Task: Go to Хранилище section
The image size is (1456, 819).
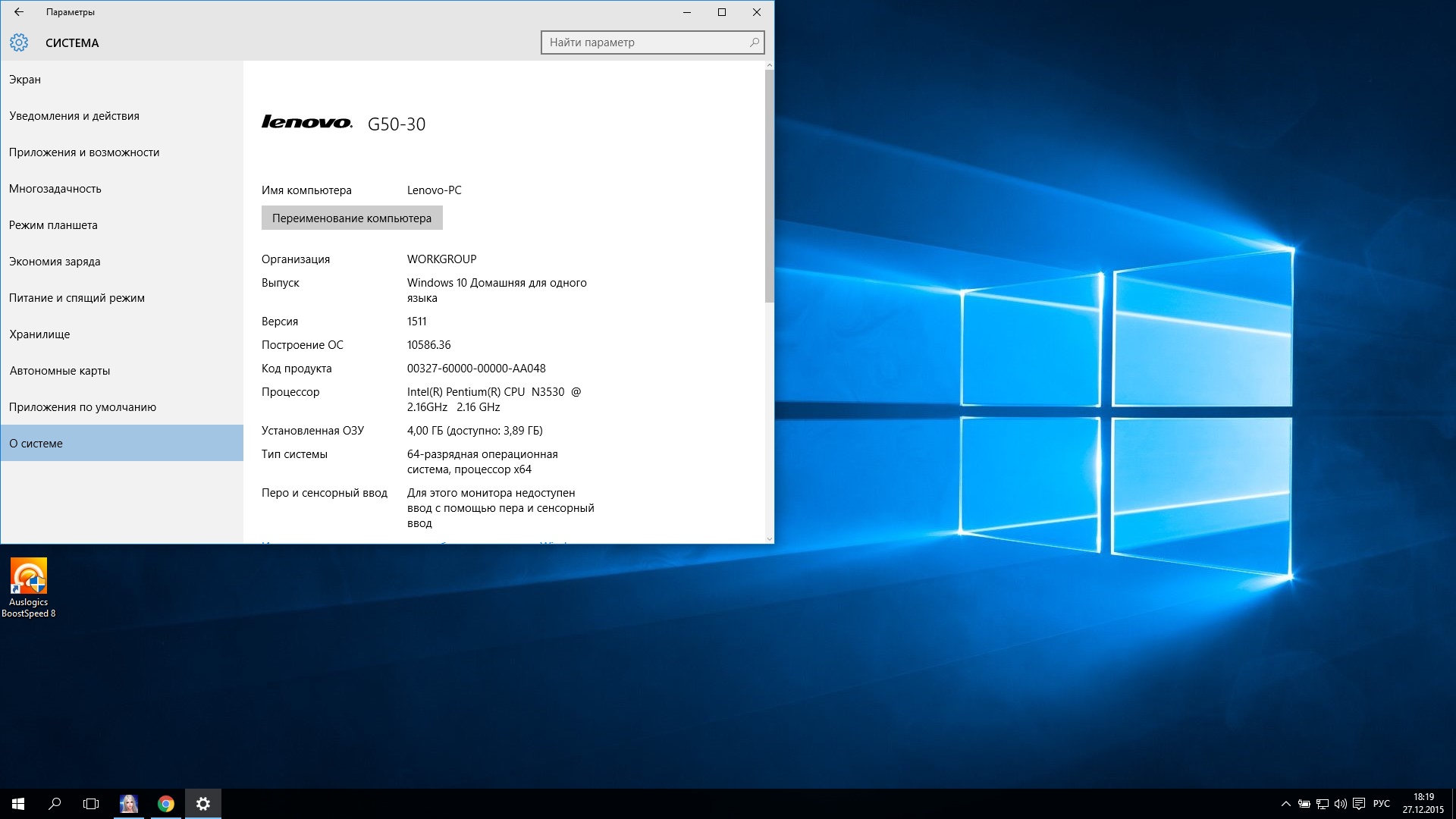Action: pyautogui.click(x=122, y=334)
